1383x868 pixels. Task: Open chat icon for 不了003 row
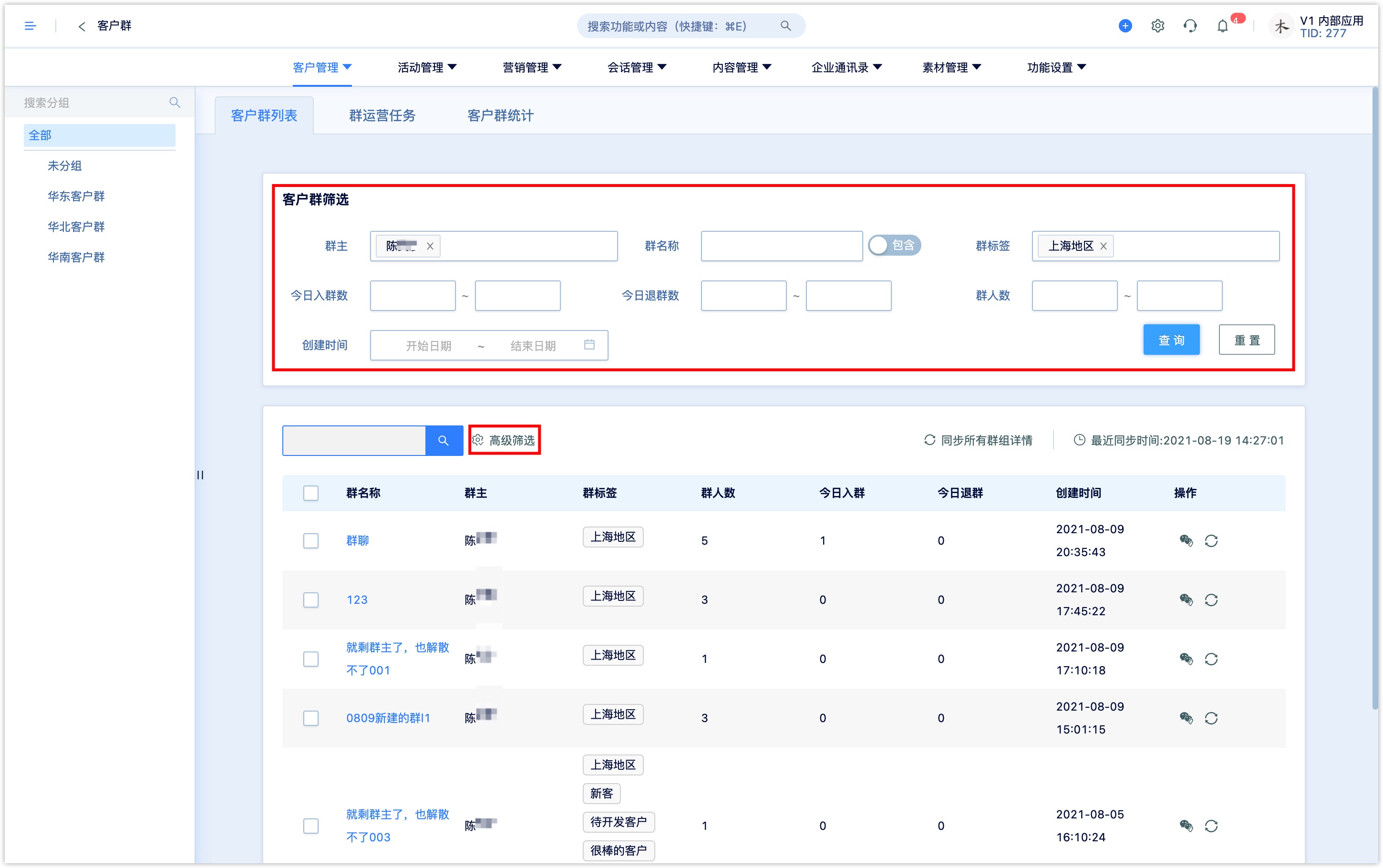tap(1186, 826)
